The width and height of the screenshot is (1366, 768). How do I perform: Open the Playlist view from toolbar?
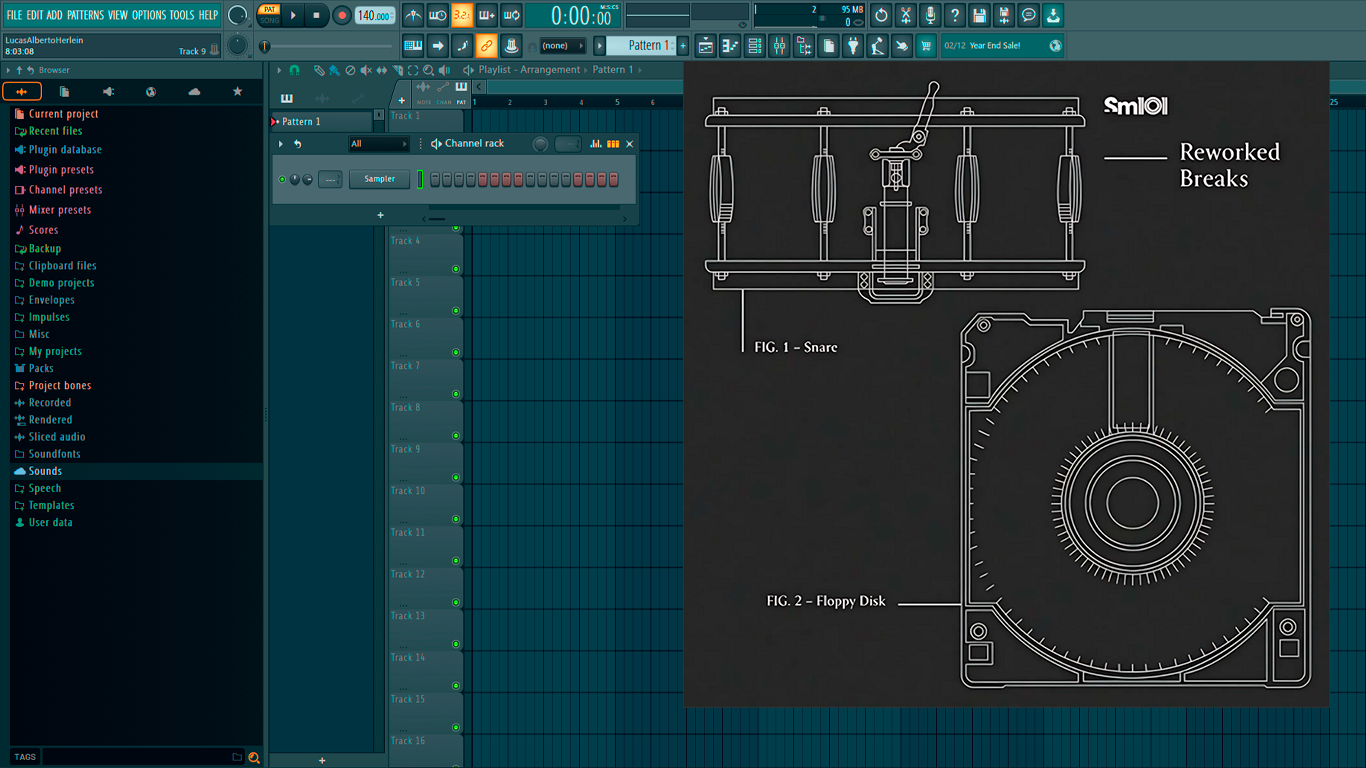(706, 45)
